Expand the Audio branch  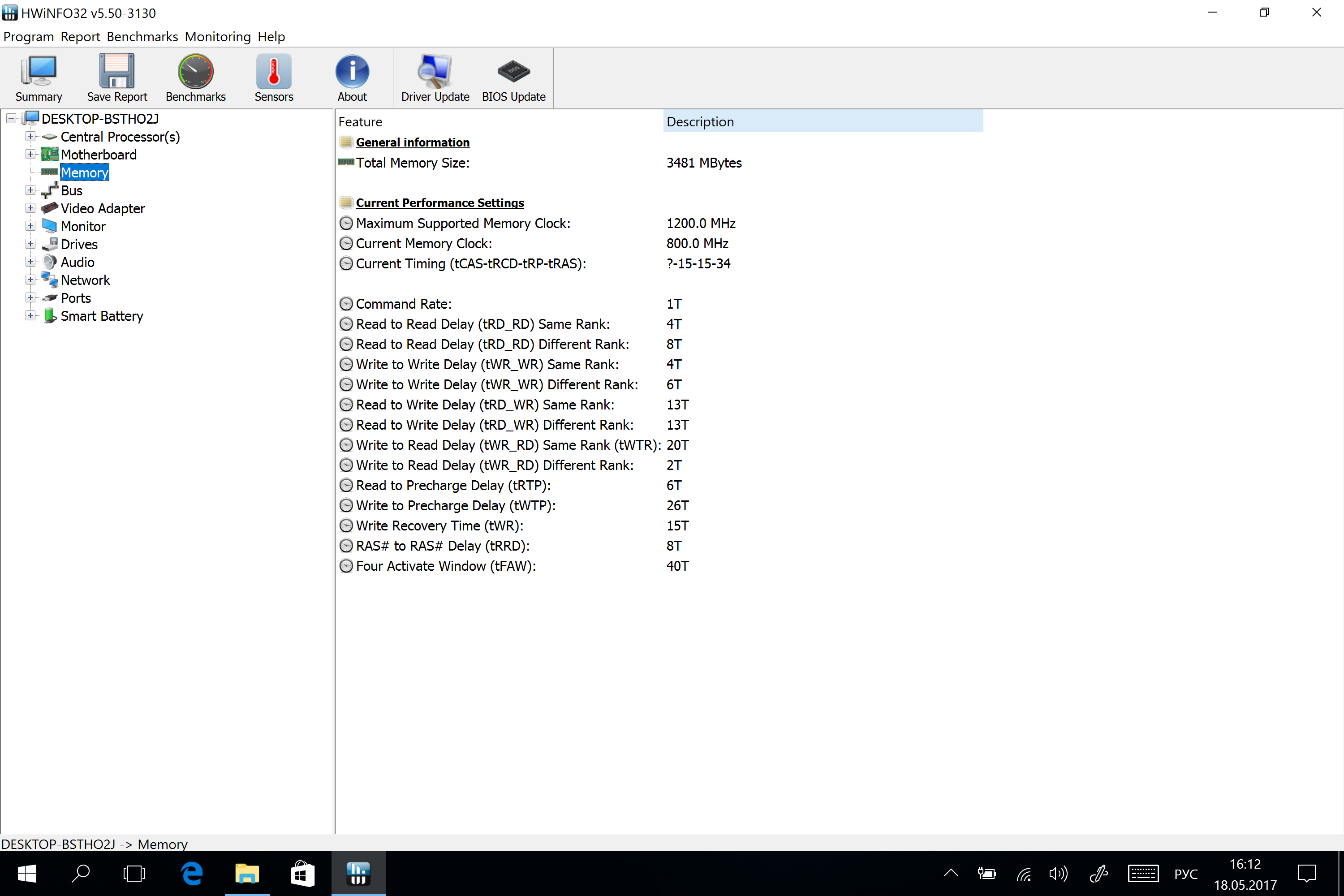30,262
